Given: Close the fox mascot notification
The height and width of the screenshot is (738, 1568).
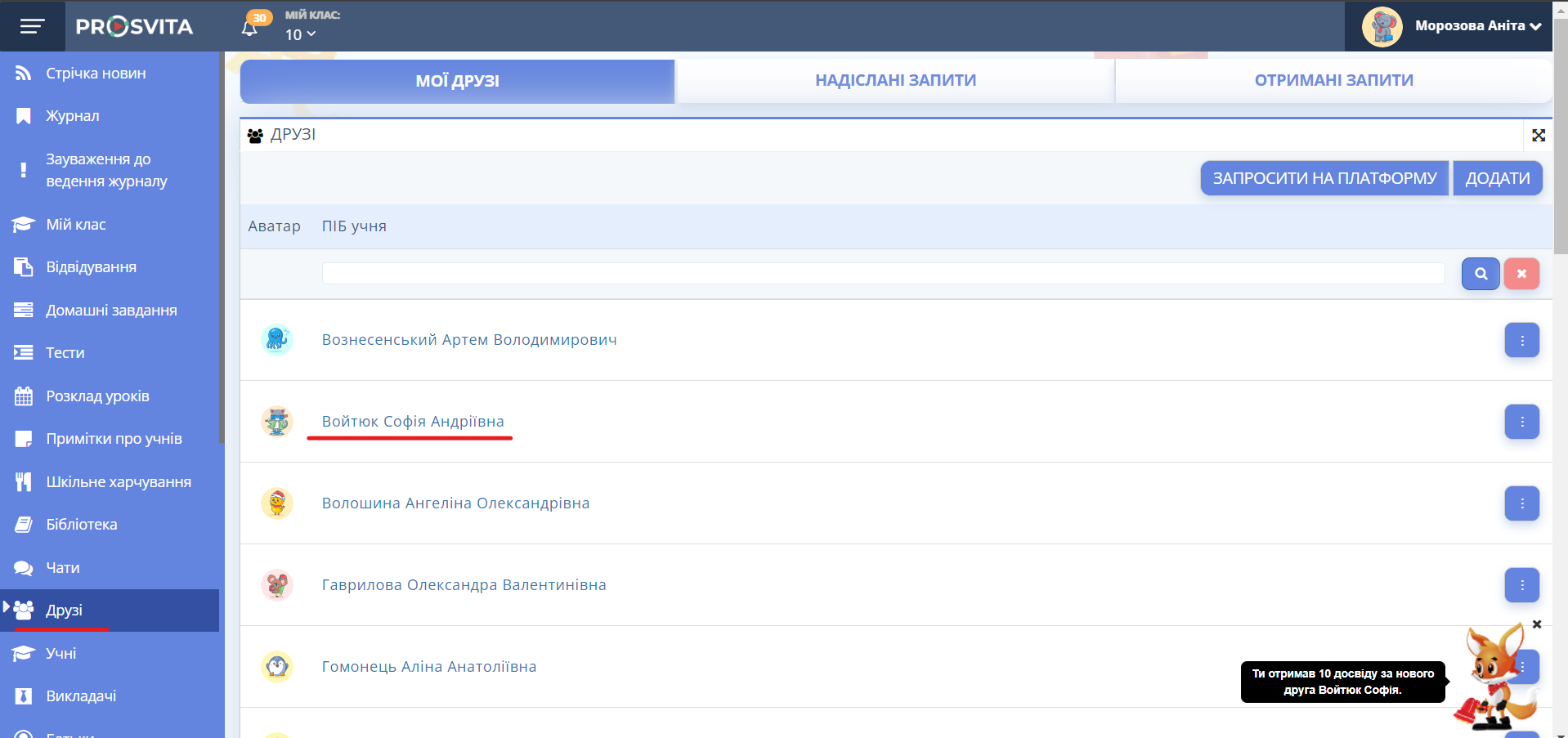Looking at the screenshot, I should pyautogui.click(x=1537, y=624).
